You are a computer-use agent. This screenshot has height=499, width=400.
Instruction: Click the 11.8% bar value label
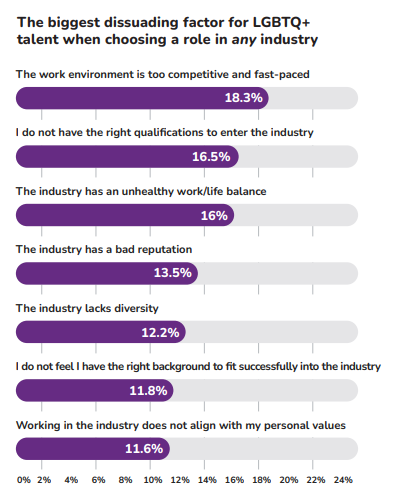pos(148,390)
